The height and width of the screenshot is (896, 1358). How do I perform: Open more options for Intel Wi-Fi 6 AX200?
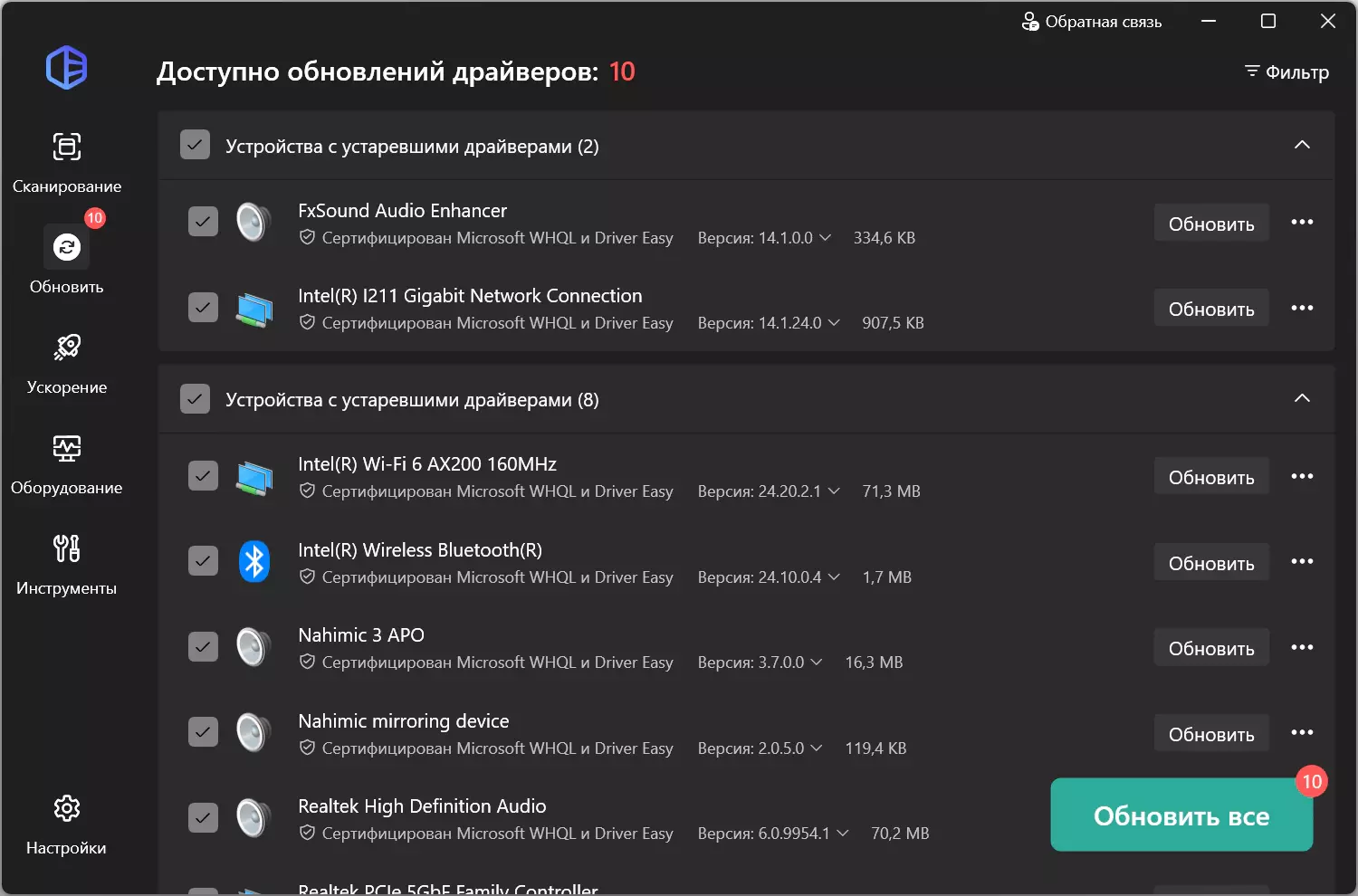pos(1302,476)
